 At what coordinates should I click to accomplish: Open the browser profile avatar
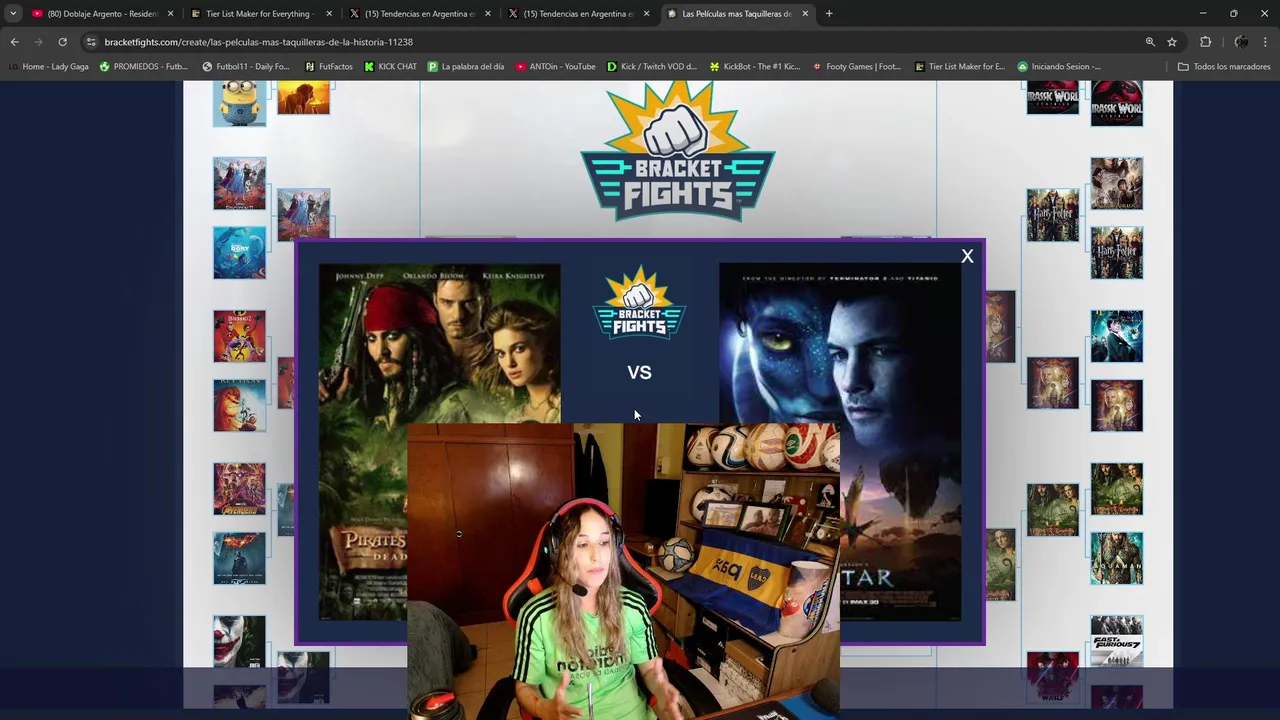coord(1241,42)
